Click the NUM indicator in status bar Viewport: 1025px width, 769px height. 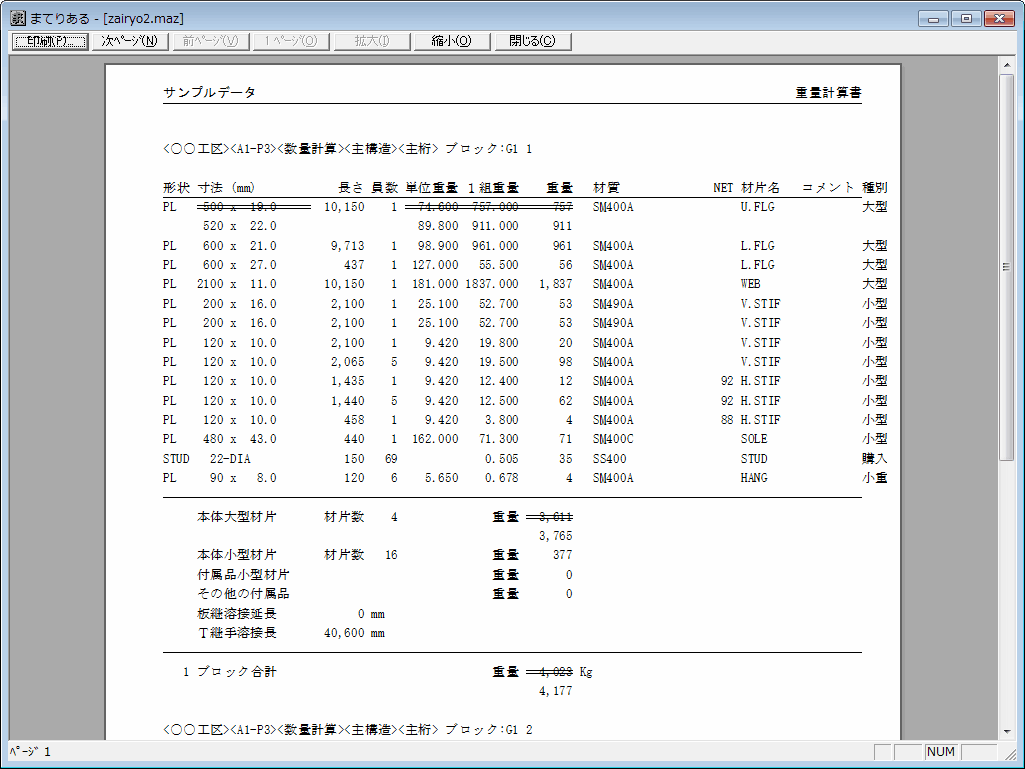(x=941, y=752)
